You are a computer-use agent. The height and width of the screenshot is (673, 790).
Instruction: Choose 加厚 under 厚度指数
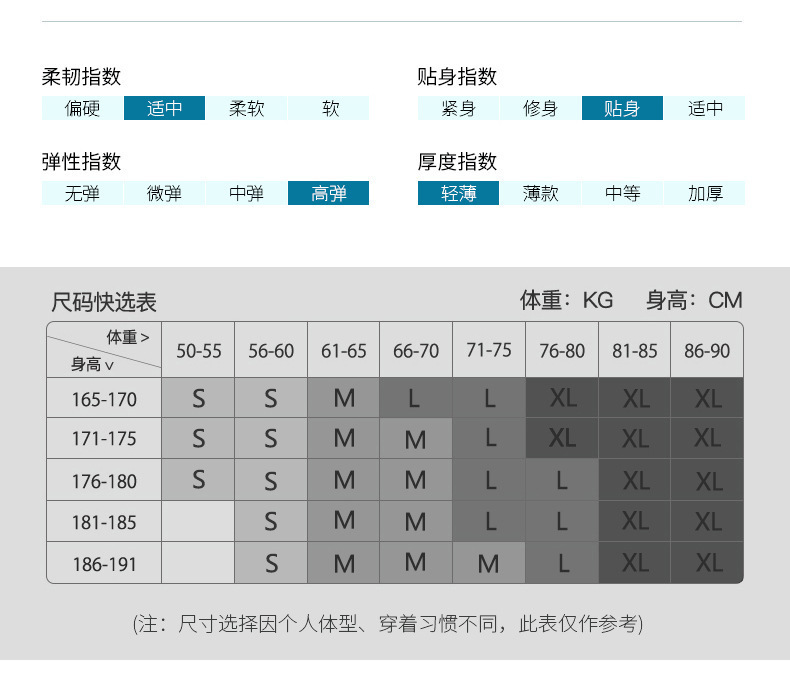(704, 193)
